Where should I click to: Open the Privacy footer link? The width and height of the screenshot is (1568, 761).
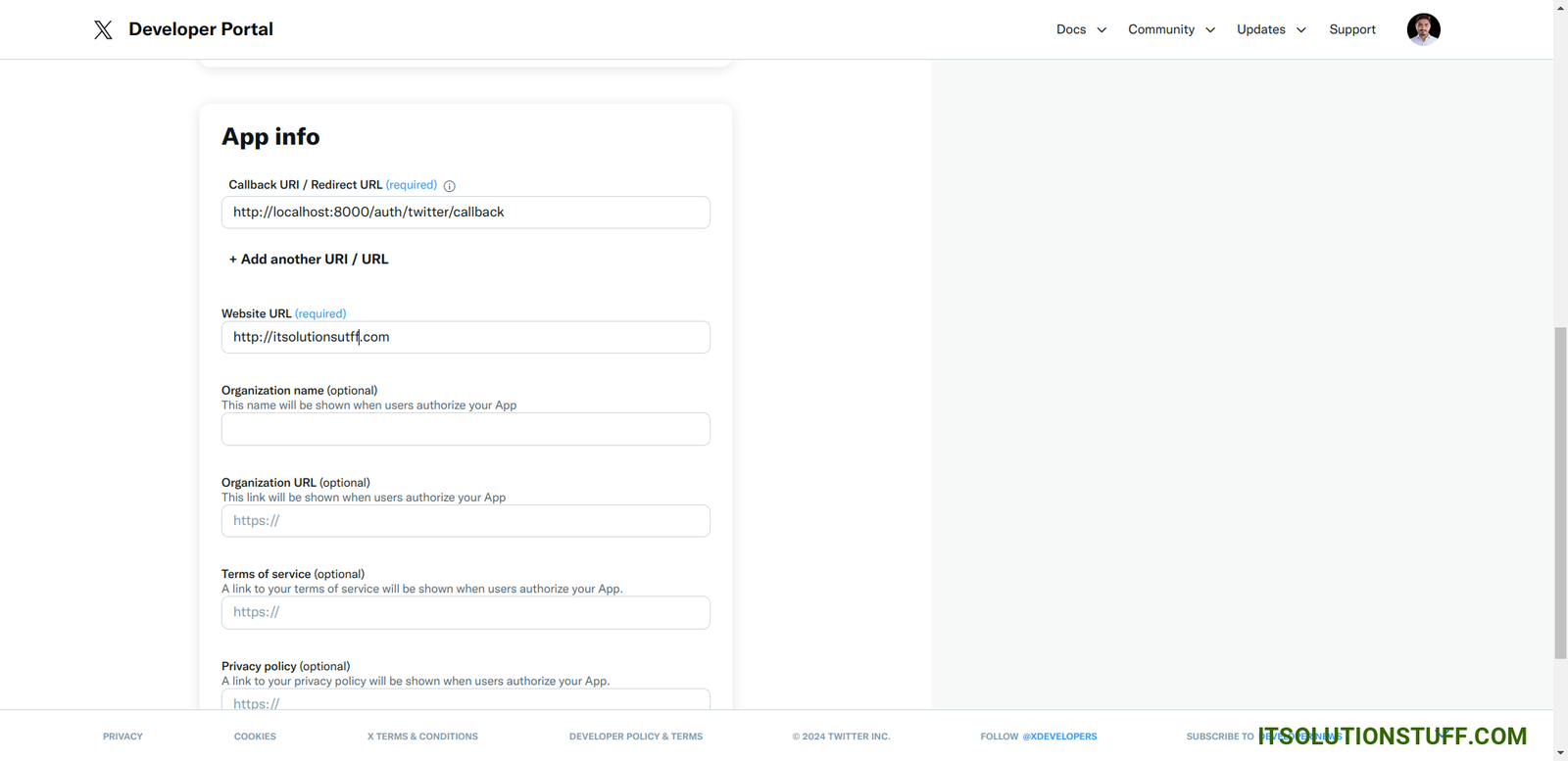tap(122, 737)
